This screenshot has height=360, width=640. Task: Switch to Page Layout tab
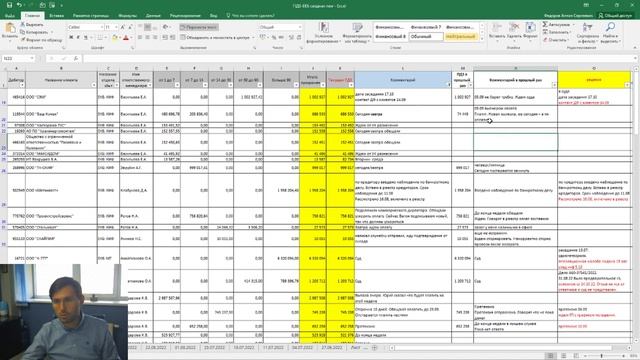click(91, 16)
